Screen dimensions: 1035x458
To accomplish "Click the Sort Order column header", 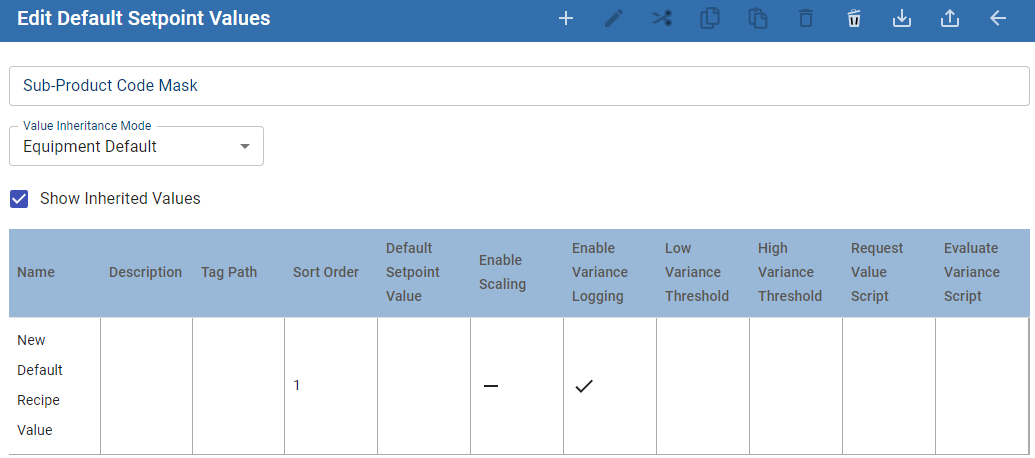I will pyautogui.click(x=326, y=272).
